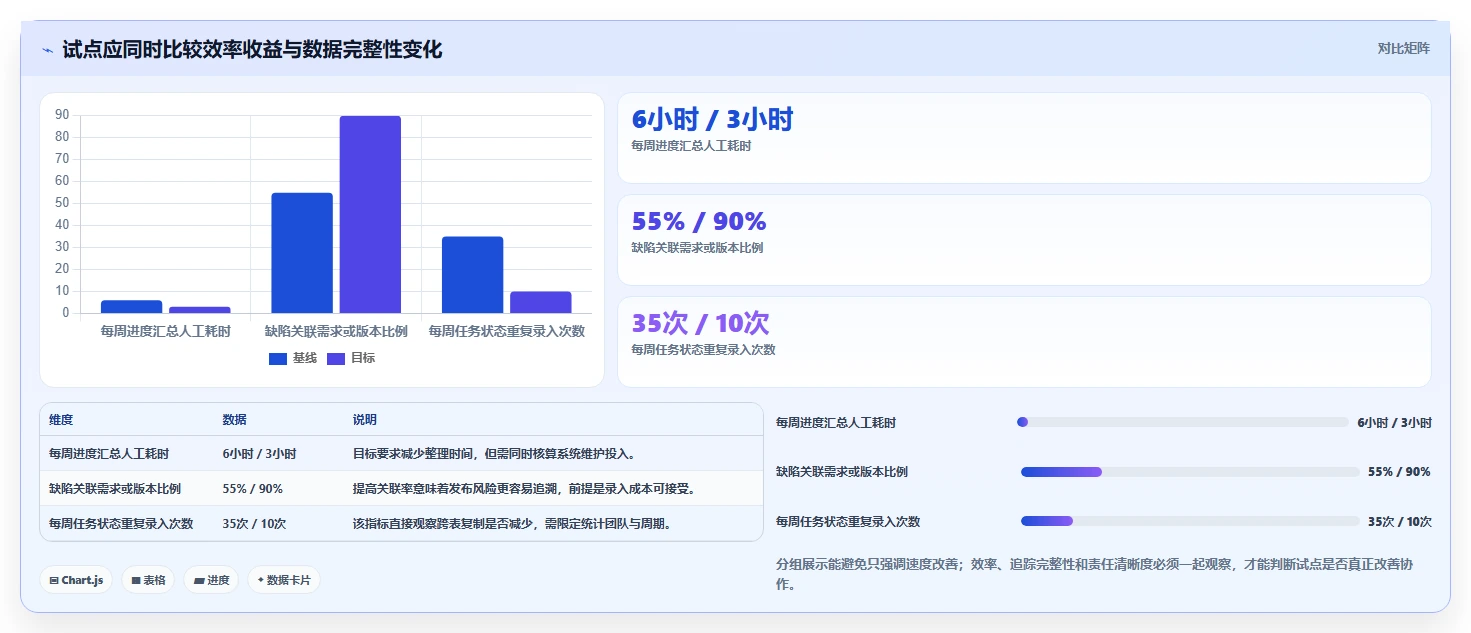
Task: Click the description starting 该指标直接观察
Action: [512, 523]
